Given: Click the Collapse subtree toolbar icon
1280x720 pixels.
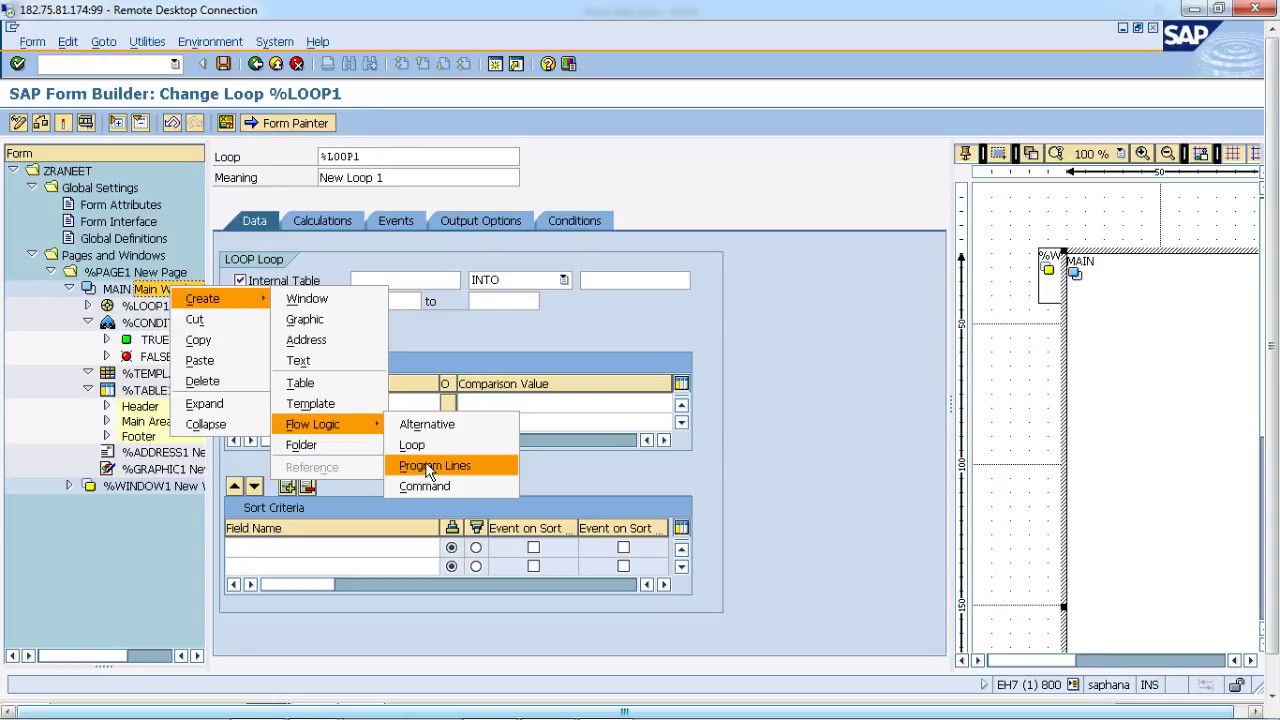Looking at the screenshot, I should tap(140, 123).
